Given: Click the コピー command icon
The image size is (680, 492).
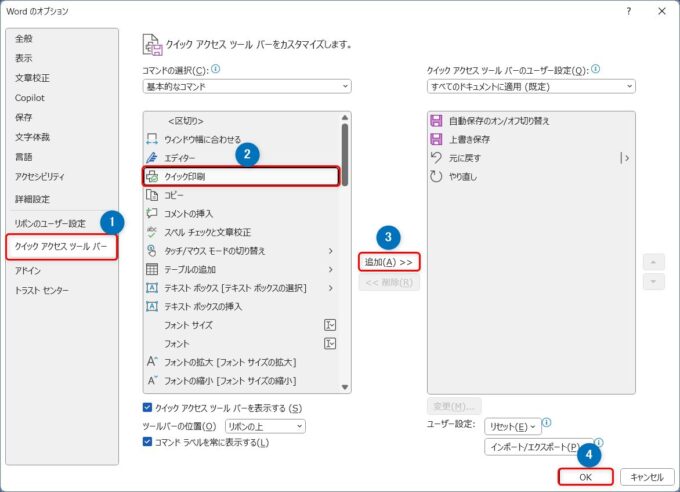Looking at the screenshot, I should pyautogui.click(x=152, y=195).
